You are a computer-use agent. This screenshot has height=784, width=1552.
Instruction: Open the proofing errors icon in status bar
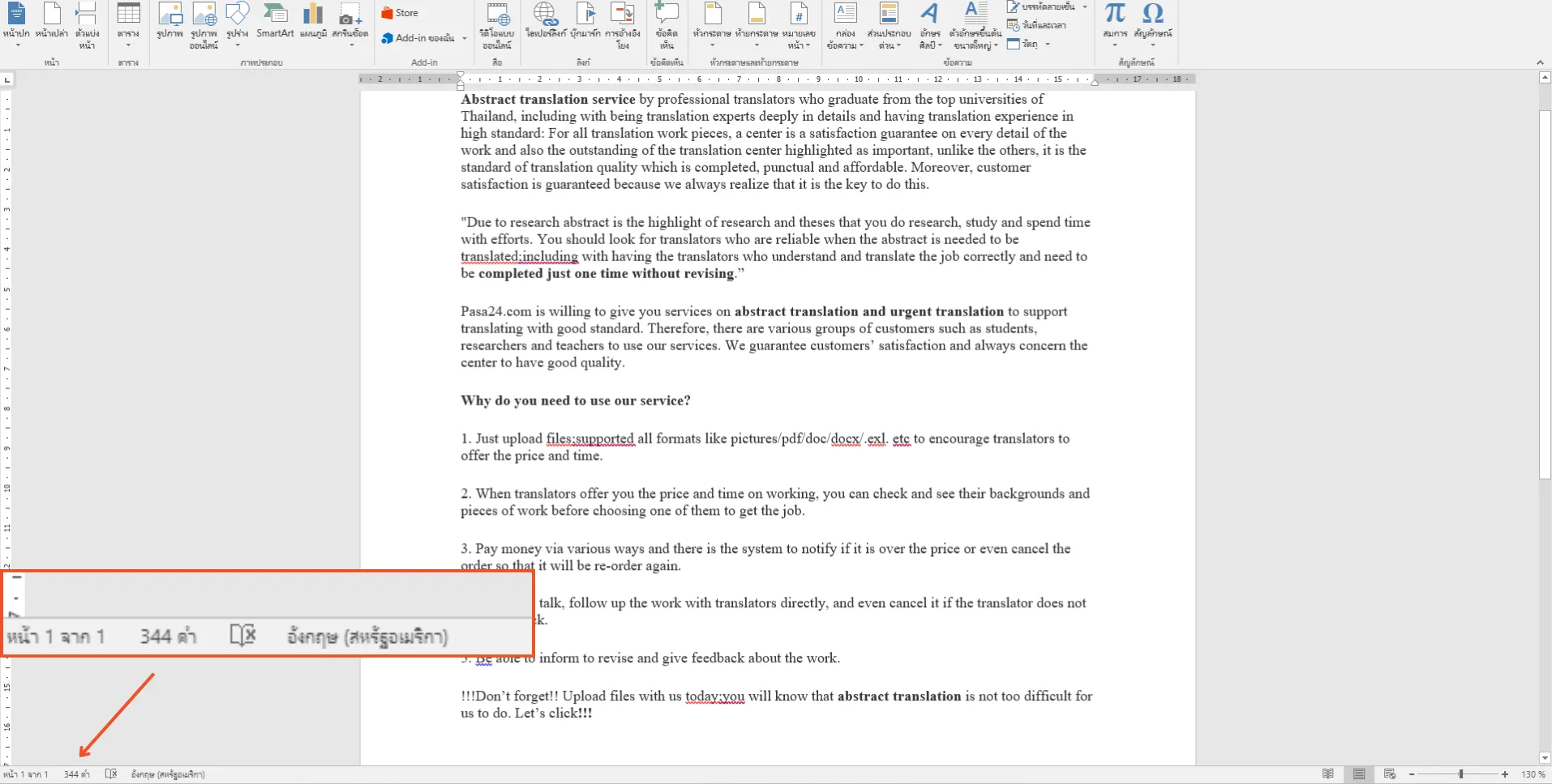tap(111, 774)
